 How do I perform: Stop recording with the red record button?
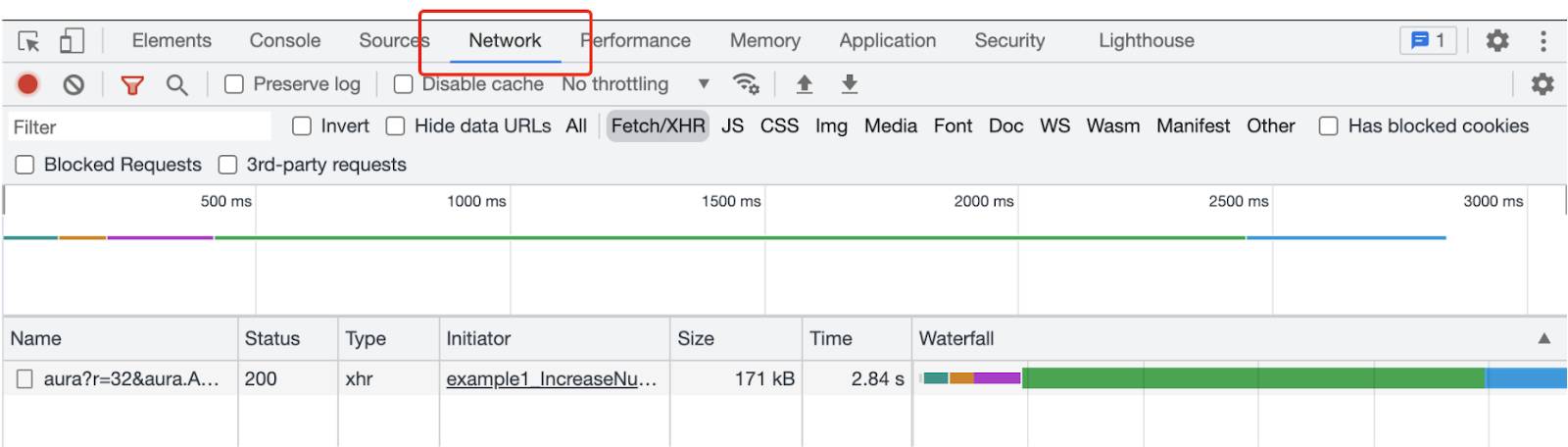[28, 85]
